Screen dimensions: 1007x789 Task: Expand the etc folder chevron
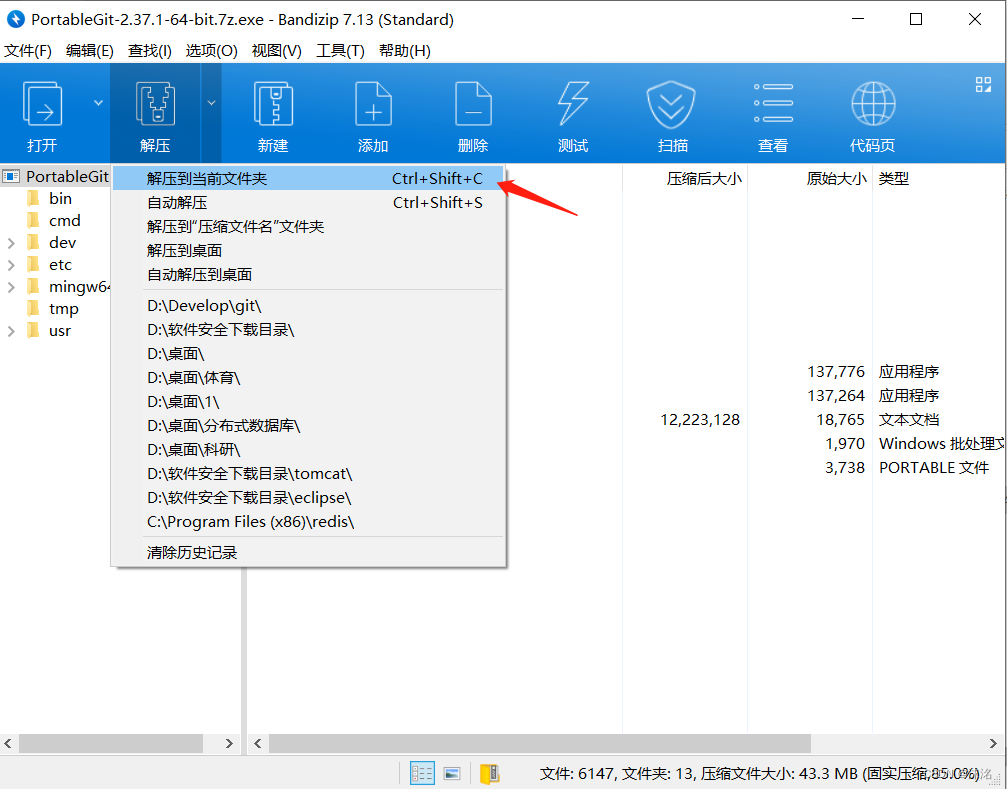click(x=11, y=265)
